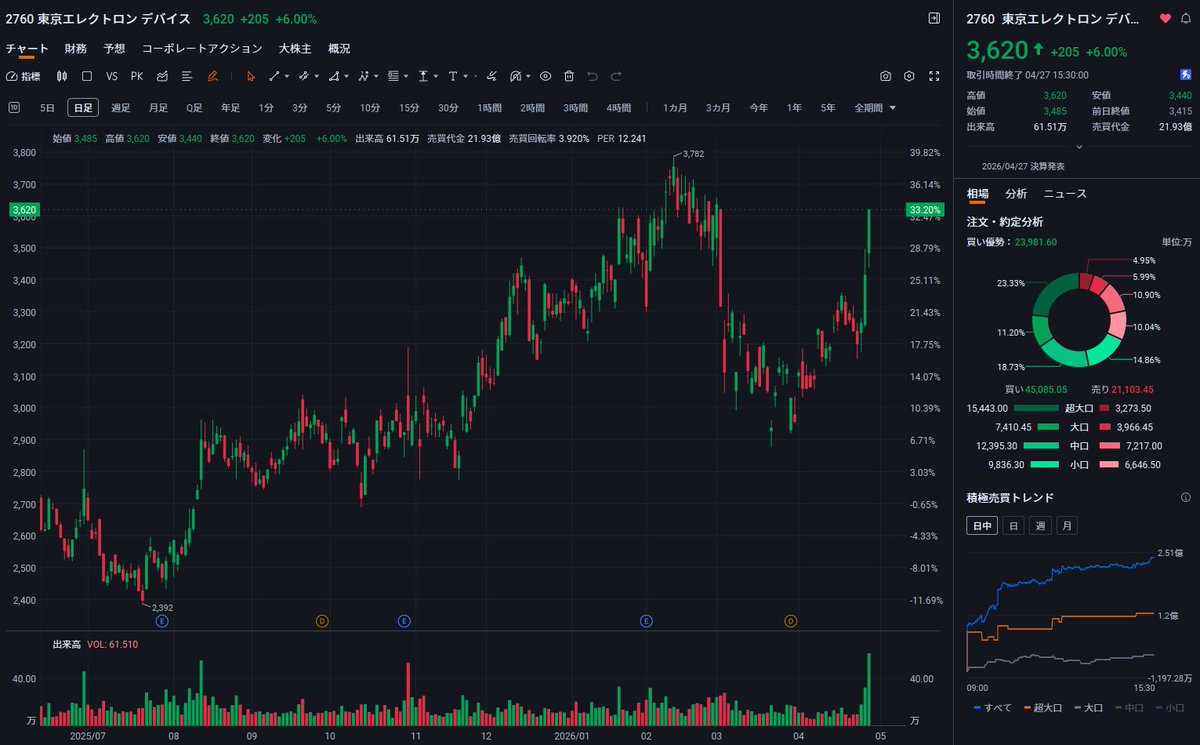Image resolution: width=1200 pixels, height=745 pixels.
Task: Select the price range measure tool
Action: click(x=423, y=76)
